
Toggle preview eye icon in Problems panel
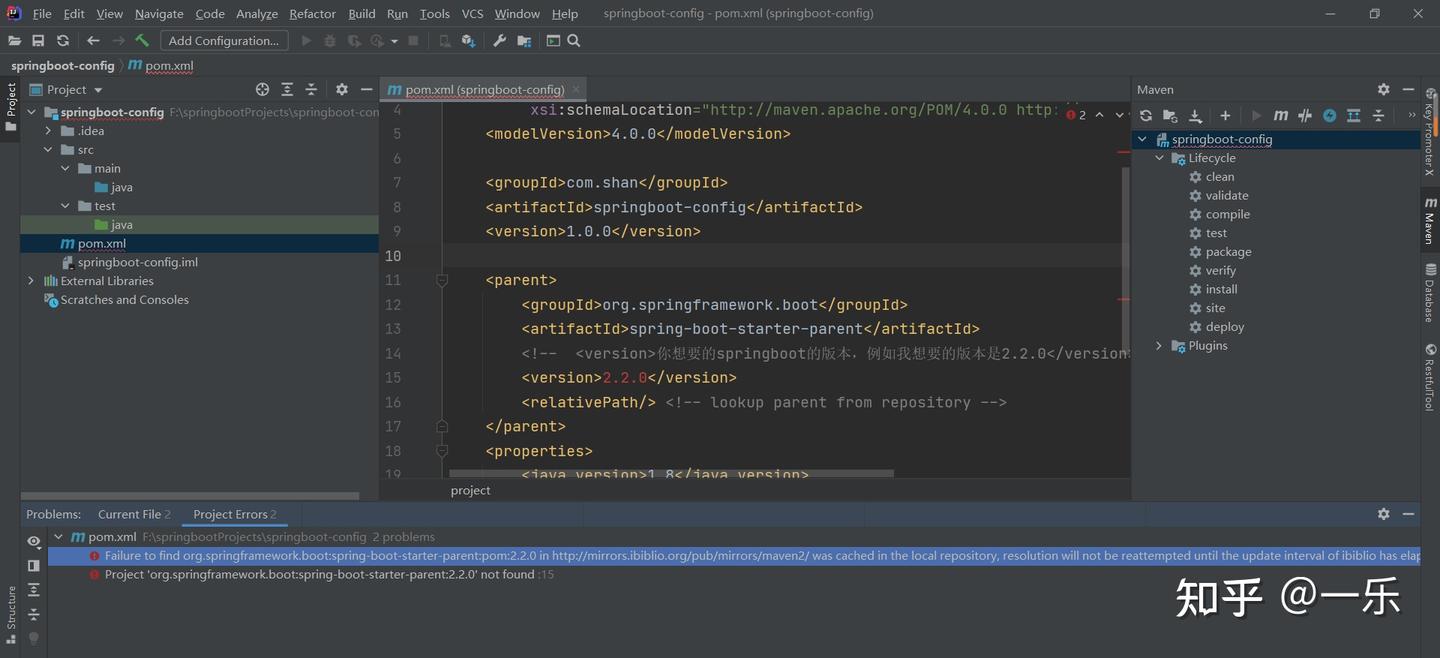34,542
